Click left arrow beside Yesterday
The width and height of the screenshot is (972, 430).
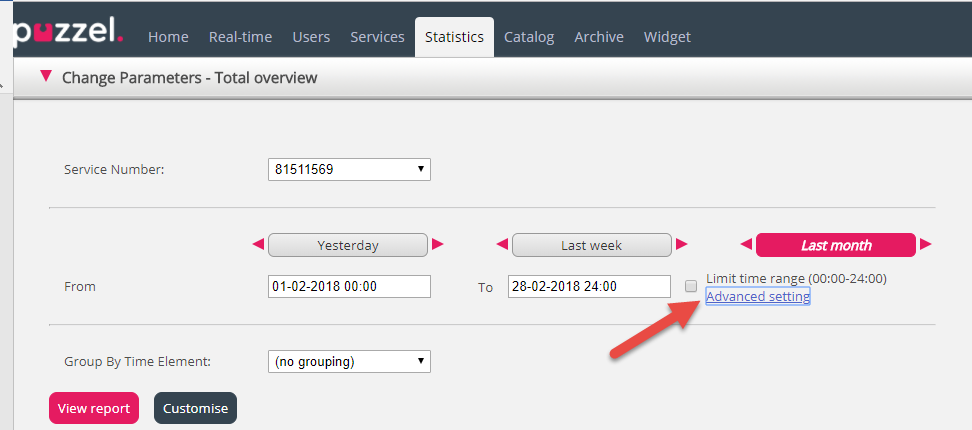(258, 245)
